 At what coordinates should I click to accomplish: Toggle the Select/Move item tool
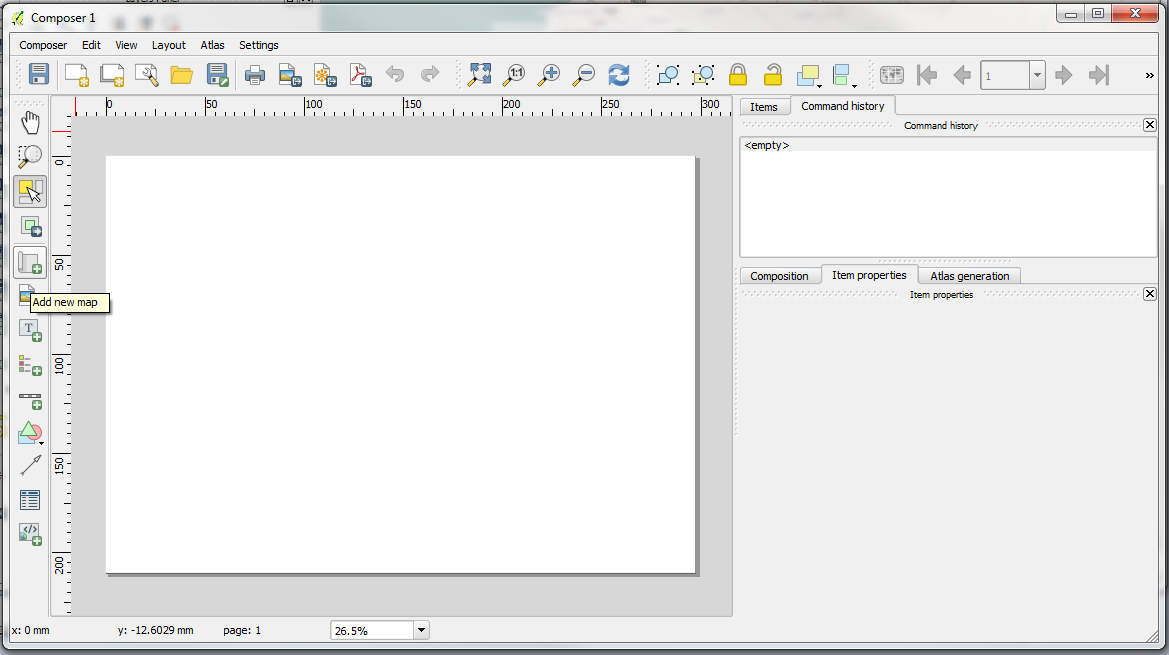pos(30,191)
